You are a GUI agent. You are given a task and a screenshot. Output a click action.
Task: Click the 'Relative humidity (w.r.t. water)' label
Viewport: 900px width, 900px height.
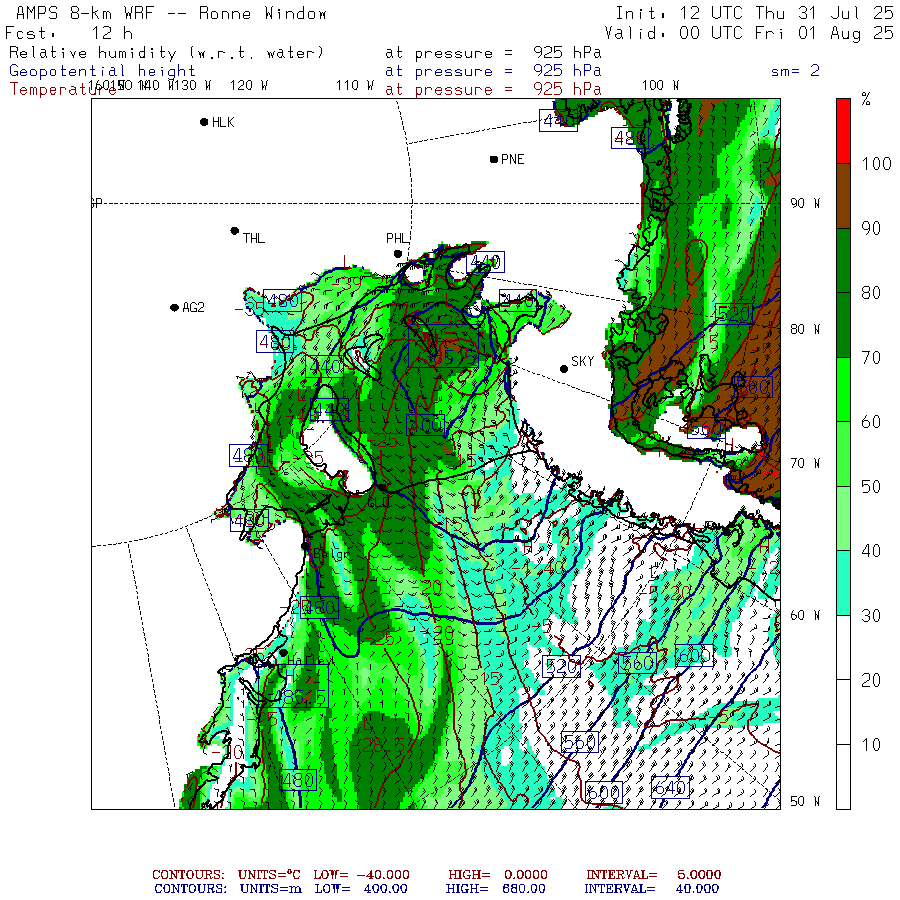click(x=166, y=53)
